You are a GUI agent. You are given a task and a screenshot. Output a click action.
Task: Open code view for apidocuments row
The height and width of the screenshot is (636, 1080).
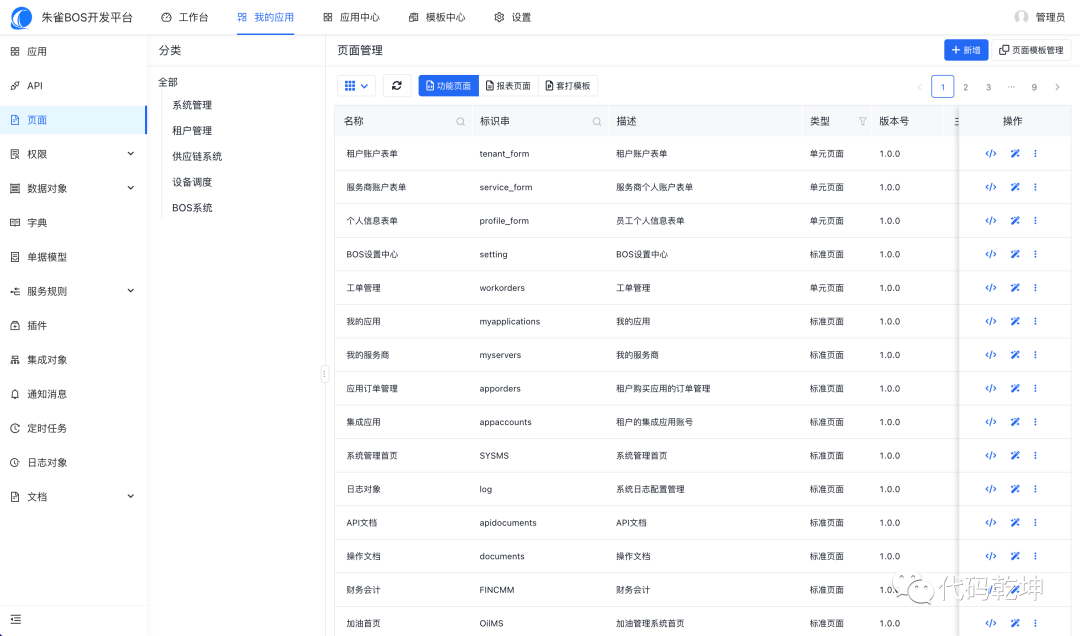(990, 522)
